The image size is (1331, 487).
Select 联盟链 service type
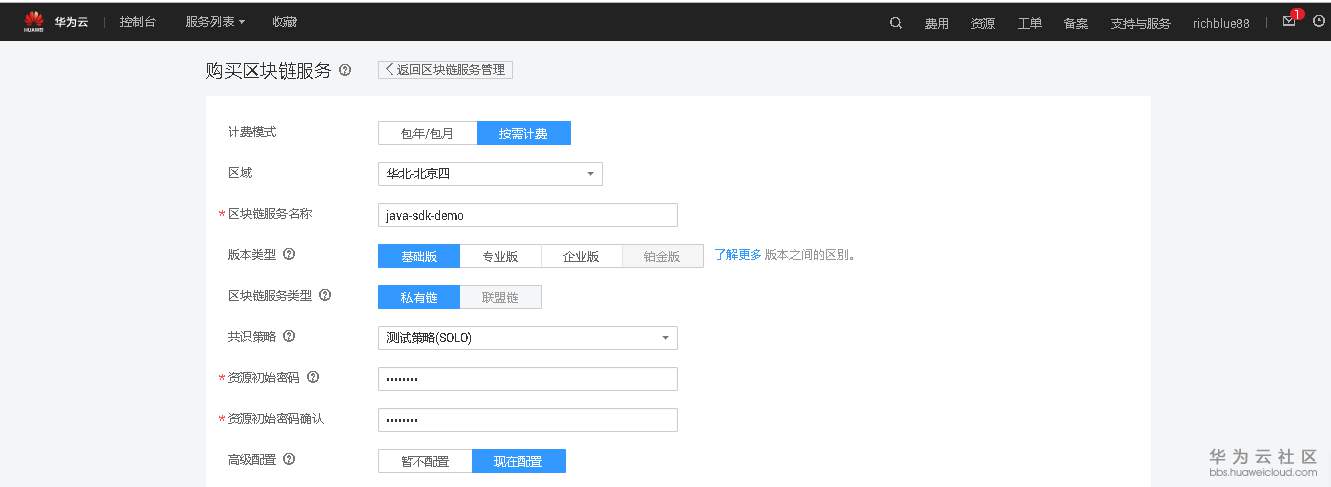[x=500, y=297]
